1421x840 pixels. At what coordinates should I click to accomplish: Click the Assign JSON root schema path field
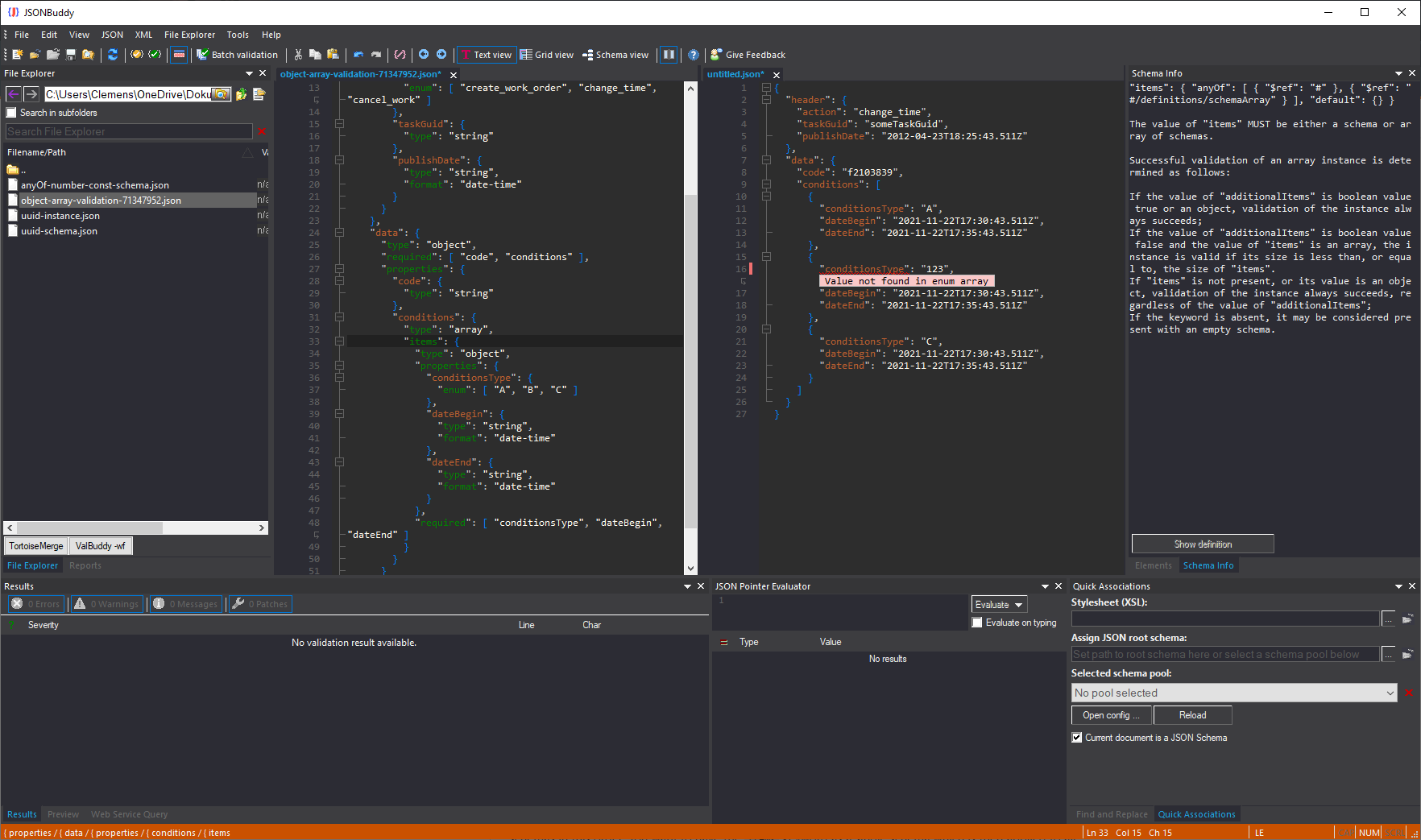click(x=1225, y=655)
